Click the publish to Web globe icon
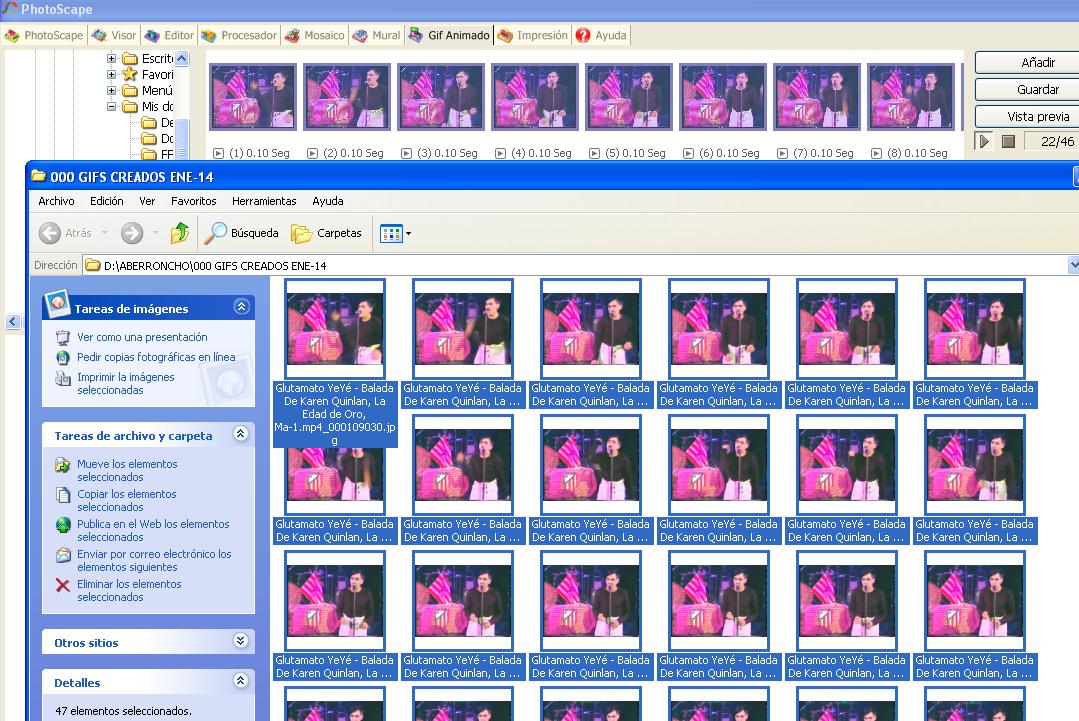The height and width of the screenshot is (721, 1079). click(63, 525)
